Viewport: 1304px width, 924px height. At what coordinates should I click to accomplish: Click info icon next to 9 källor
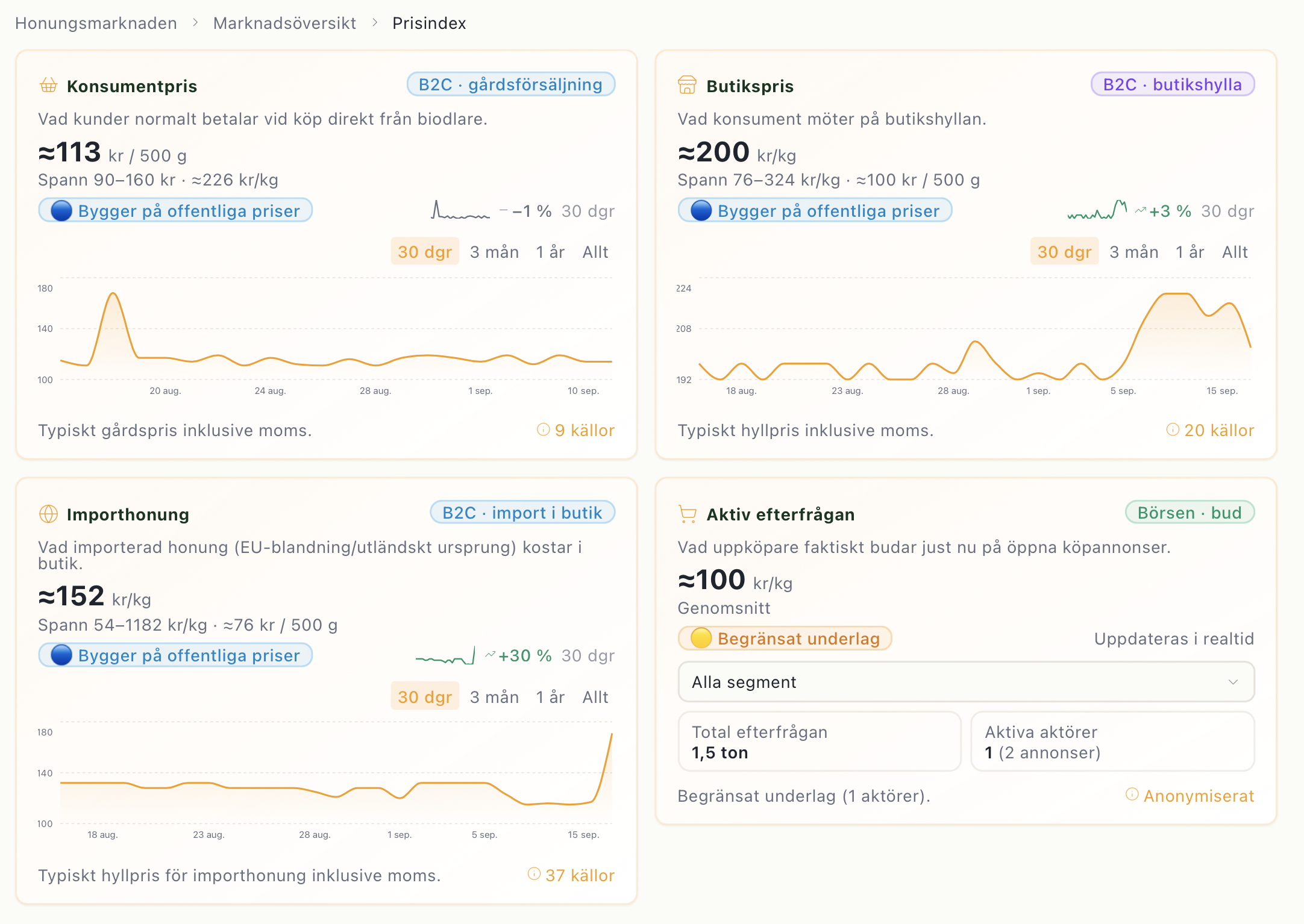click(544, 429)
